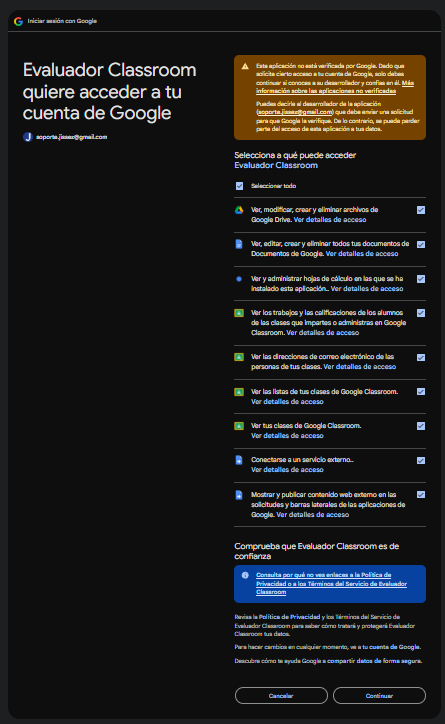This screenshot has width=445, height=724.
Task: Click the icon beside 'Conectarse a un servicio externo'
Action: [x=239, y=460]
